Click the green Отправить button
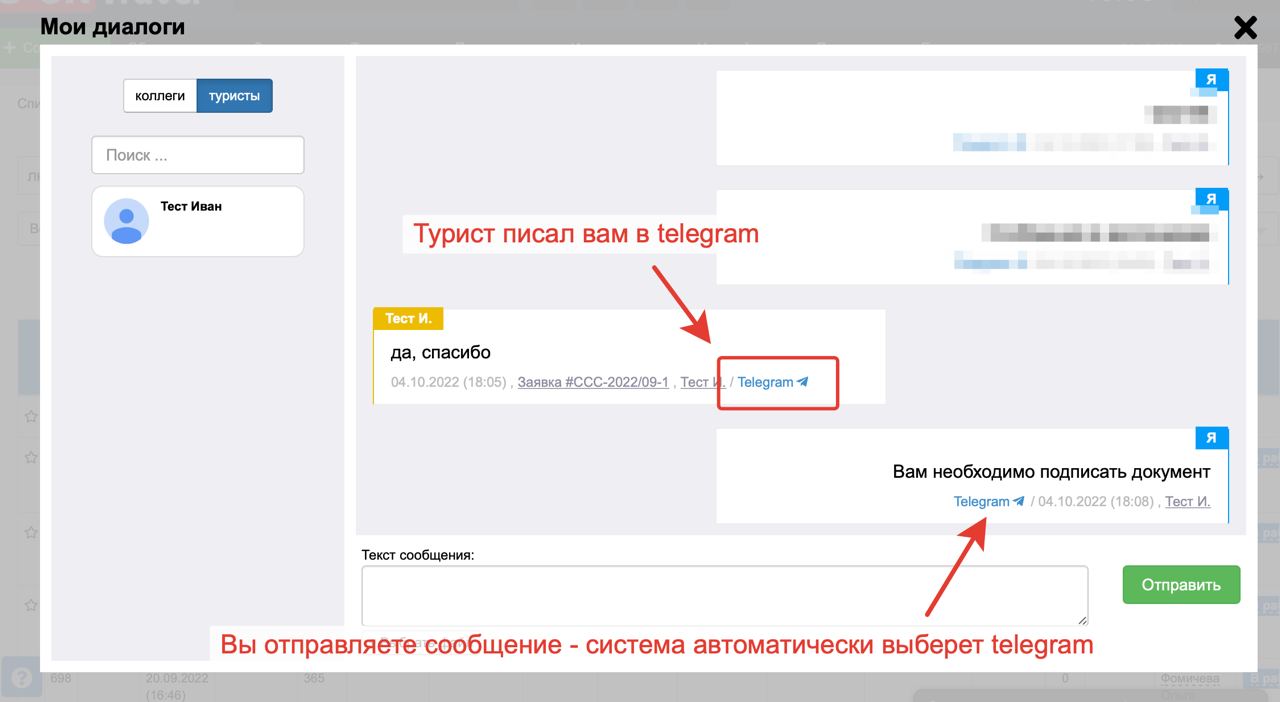Screen dimensions: 1280x702 pyautogui.click(x=1181, y=585)
